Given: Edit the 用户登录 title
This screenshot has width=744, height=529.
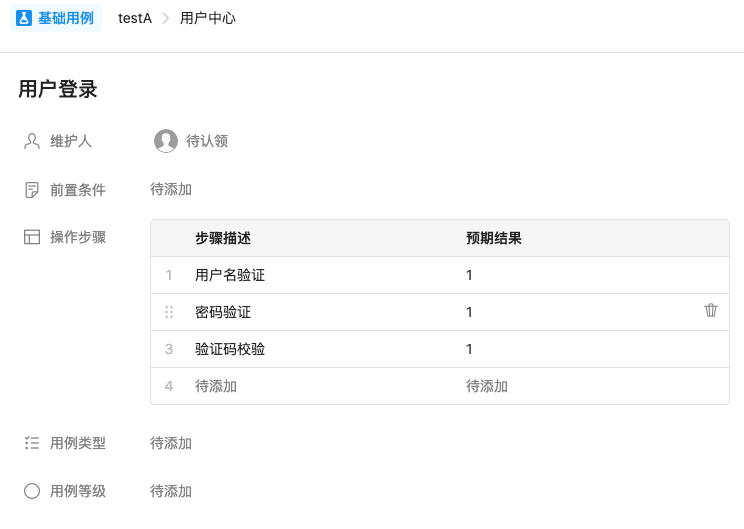Looking at the screenshot, I should [58, 89].
